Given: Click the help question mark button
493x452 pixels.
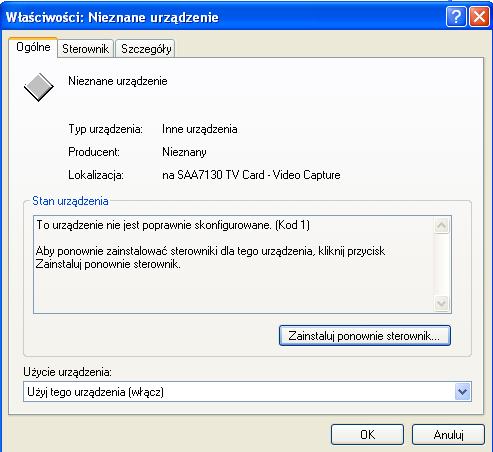Looking at the screenshot, I should pyautogui.click(x=456, y=16).
